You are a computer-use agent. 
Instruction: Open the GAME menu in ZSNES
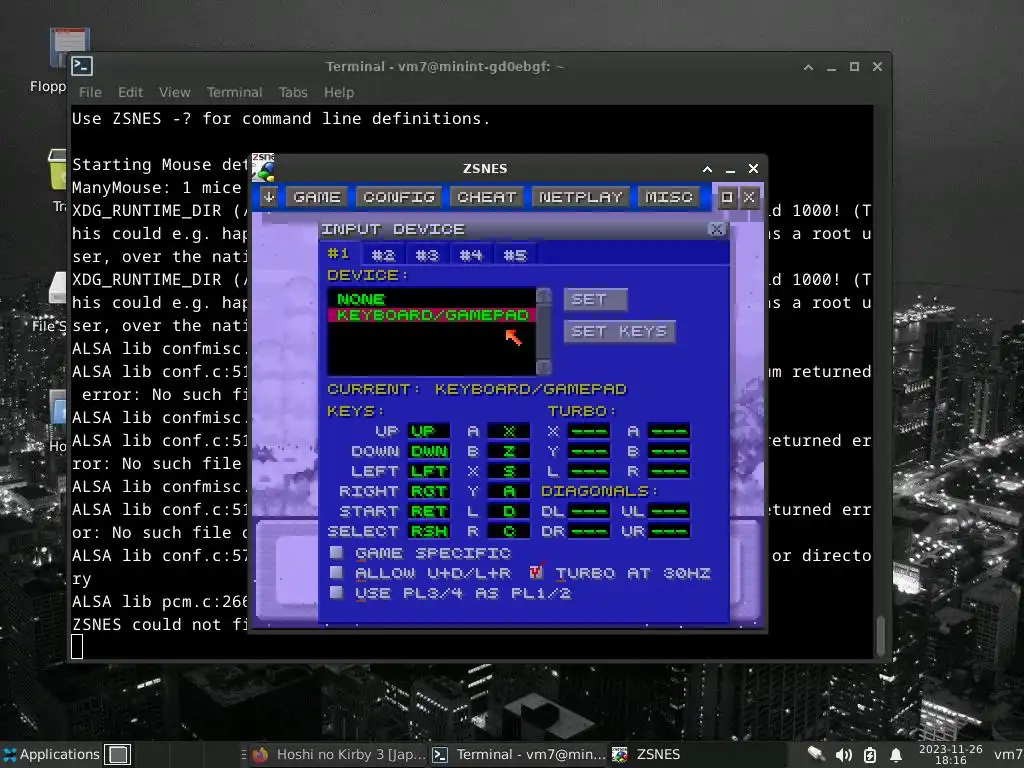(x=317, y=197)
